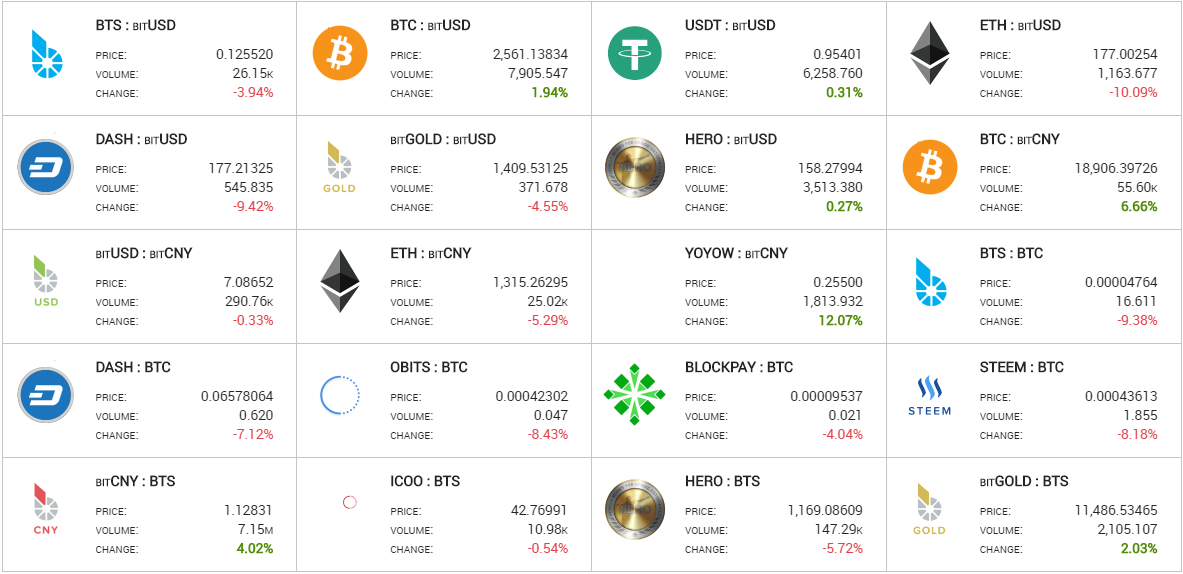Select the BTS : BTC market heading
This screenshot has height=574, width=1183.
click(1011, 253)
